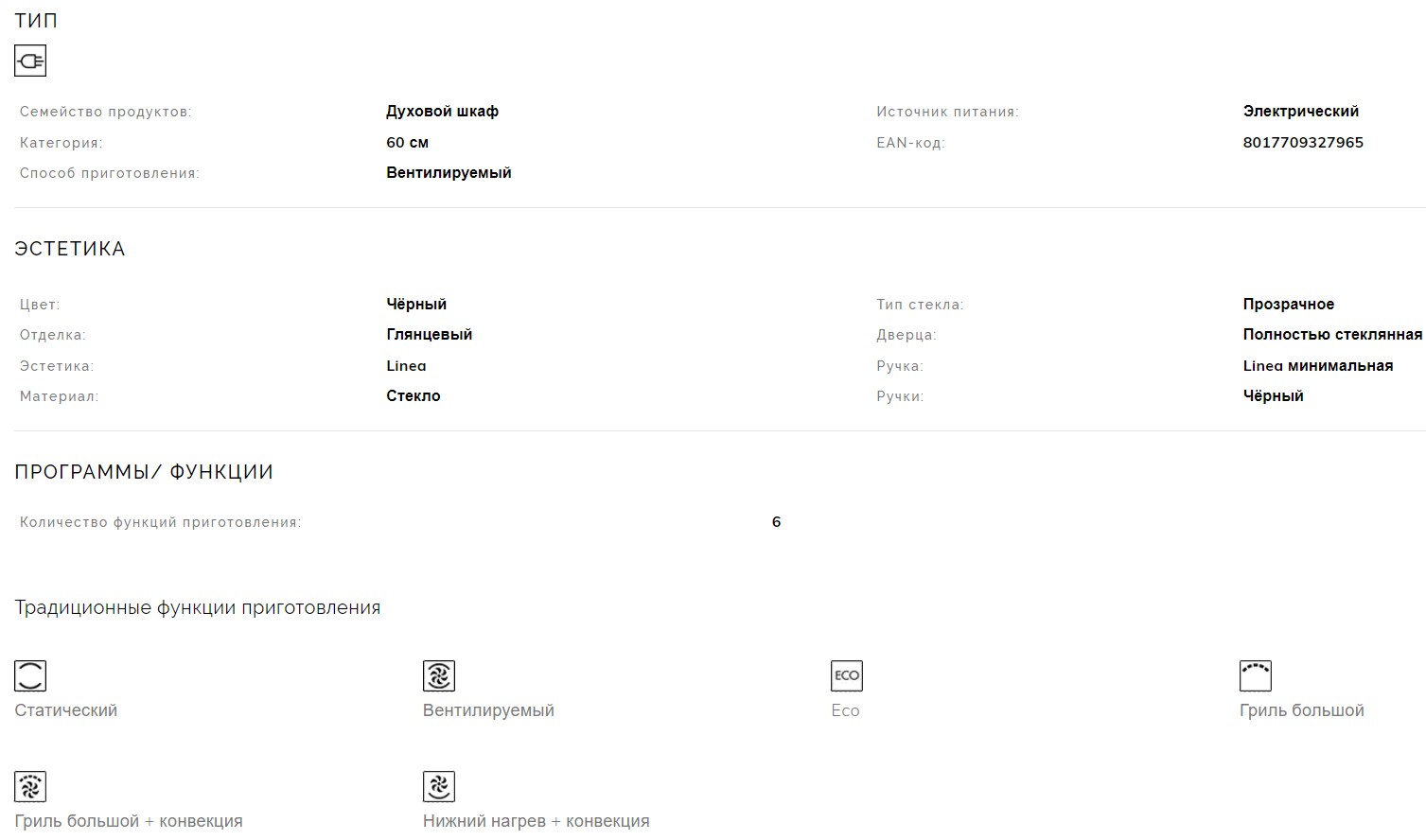Click the Гриль большой grill icon
This screenshot has width=1426, height=840.
pyautogui.click(x=1256, y=675)
